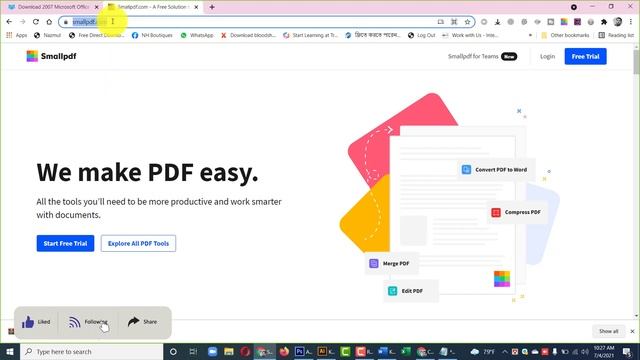
Task: Go back using the browser back arrow
Action: (x=9, y=22)
